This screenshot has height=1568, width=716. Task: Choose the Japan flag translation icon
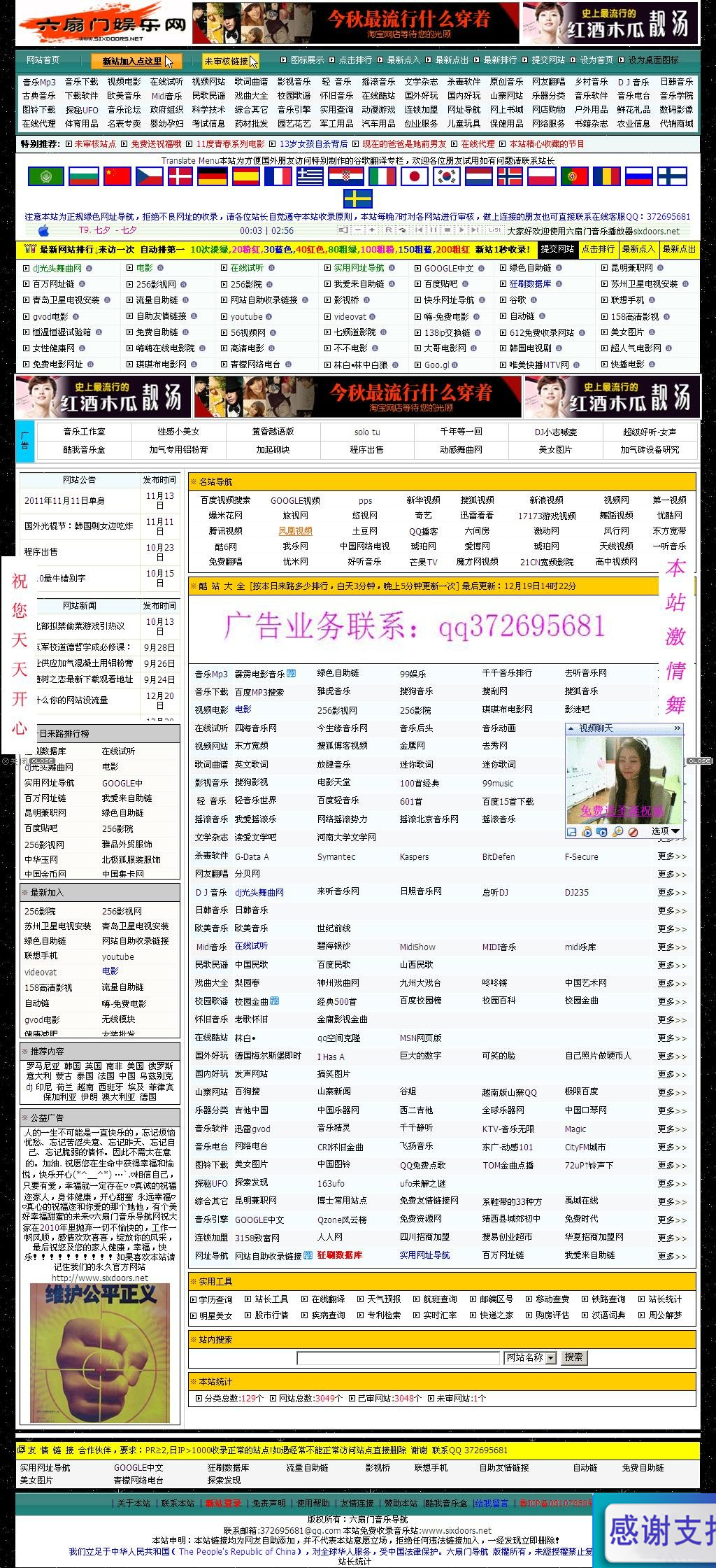pos(414,176)
